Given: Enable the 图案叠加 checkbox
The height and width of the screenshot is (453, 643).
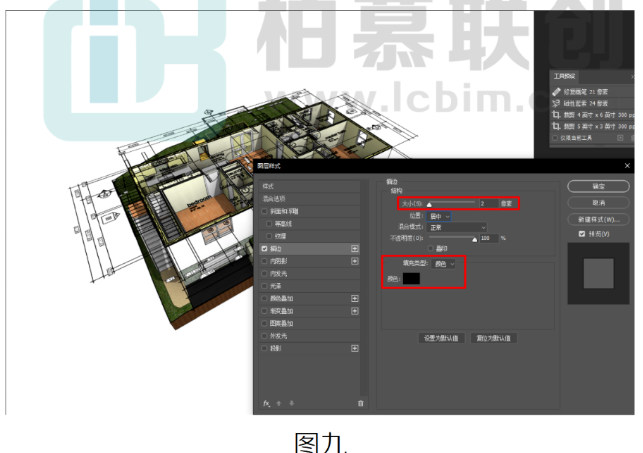Looking at the screenshot, I should point(264,323).
